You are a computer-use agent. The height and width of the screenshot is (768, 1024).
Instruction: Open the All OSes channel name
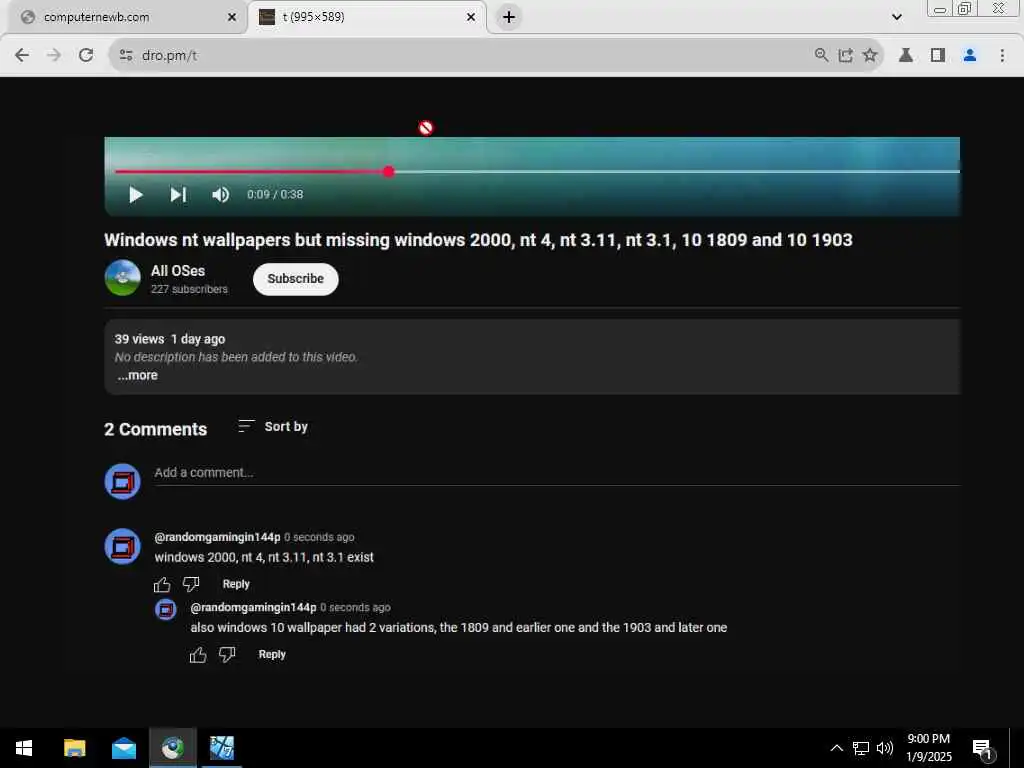pos(178,270)
